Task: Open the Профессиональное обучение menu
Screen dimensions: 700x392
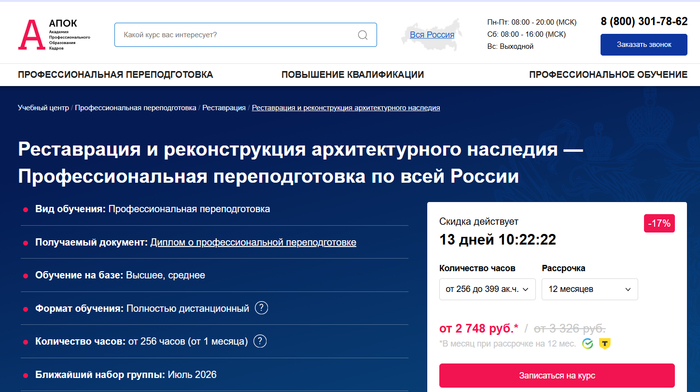Action: (x=608, y=75)
